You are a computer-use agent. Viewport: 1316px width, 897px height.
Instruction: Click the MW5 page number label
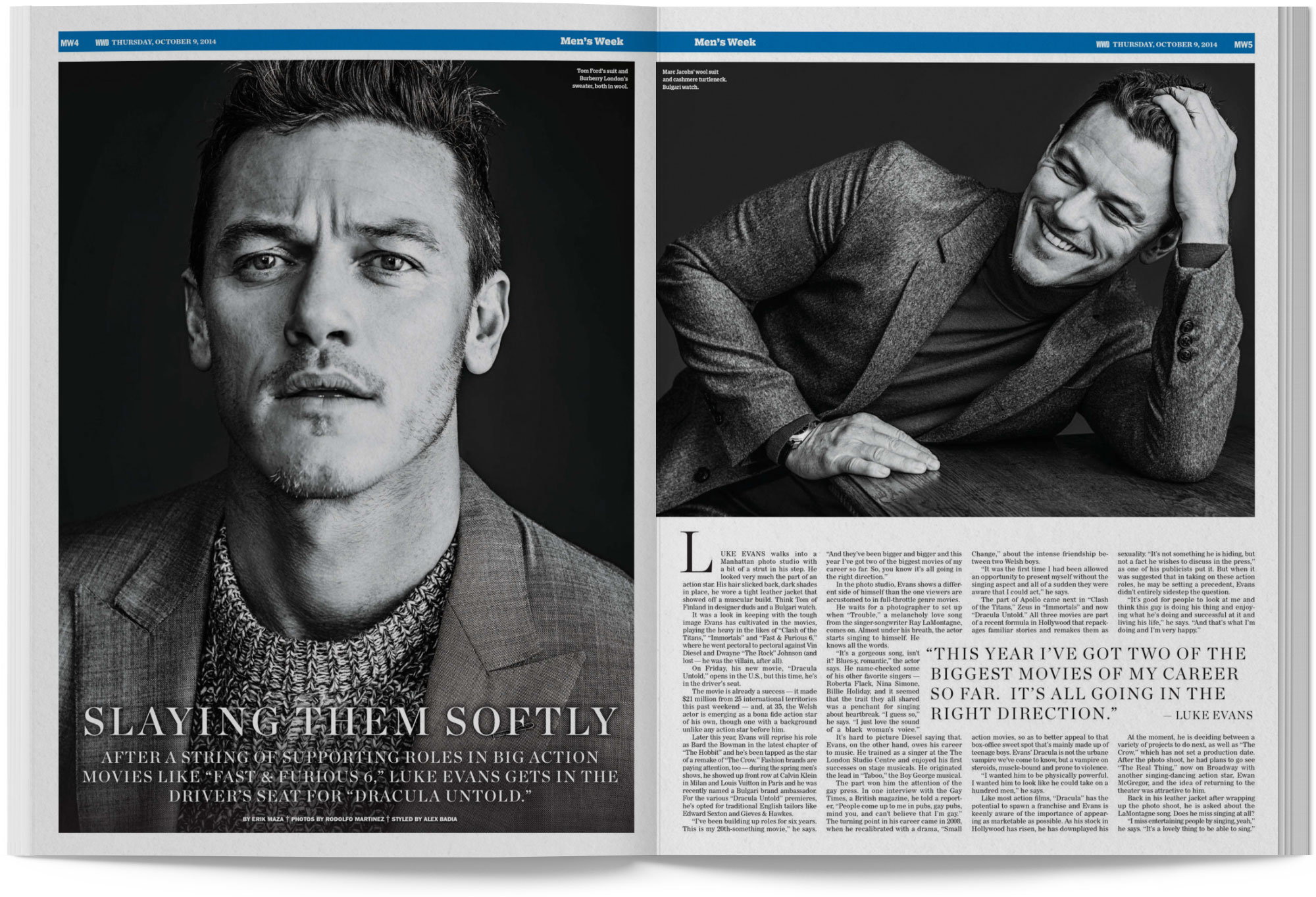1243,45
